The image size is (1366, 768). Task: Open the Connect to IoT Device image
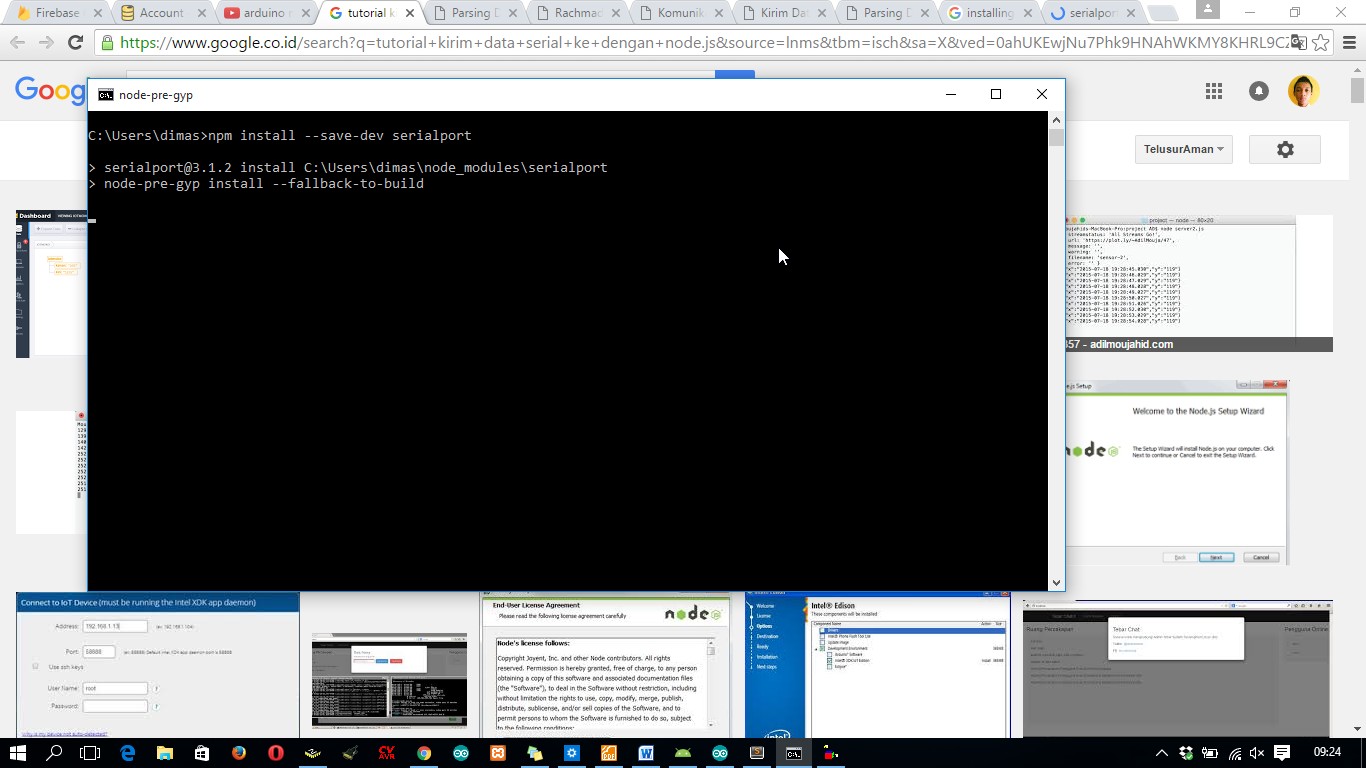158,665
